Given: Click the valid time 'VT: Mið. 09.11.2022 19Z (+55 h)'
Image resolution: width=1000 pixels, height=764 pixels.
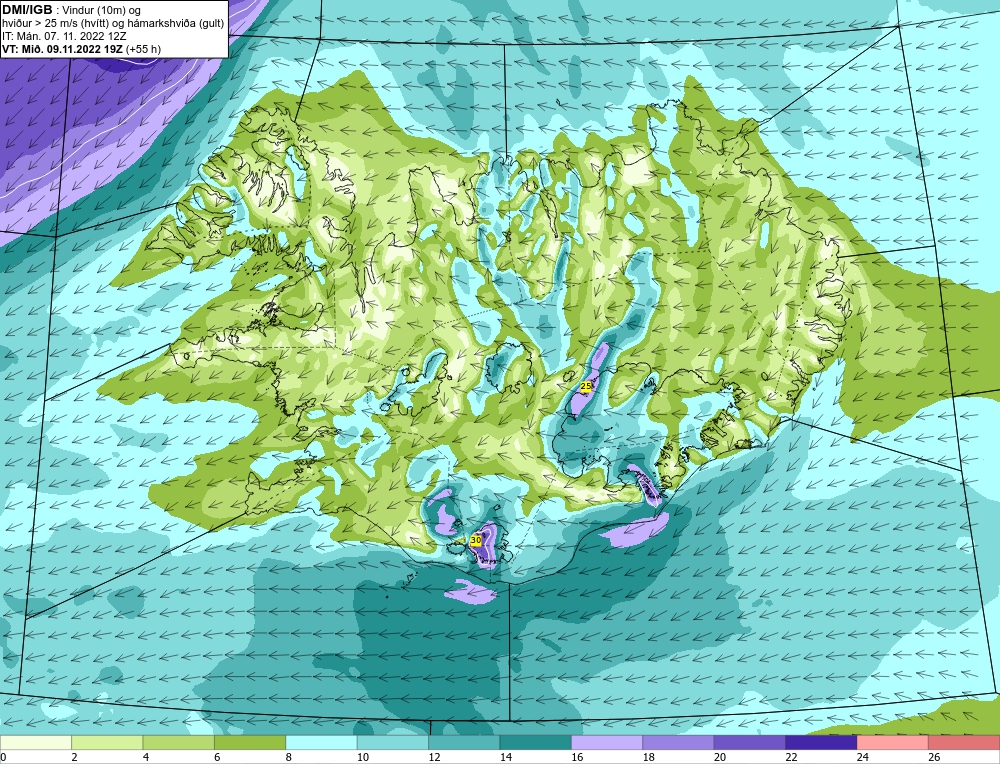Looking at the screenshot, I should [81, 49].
